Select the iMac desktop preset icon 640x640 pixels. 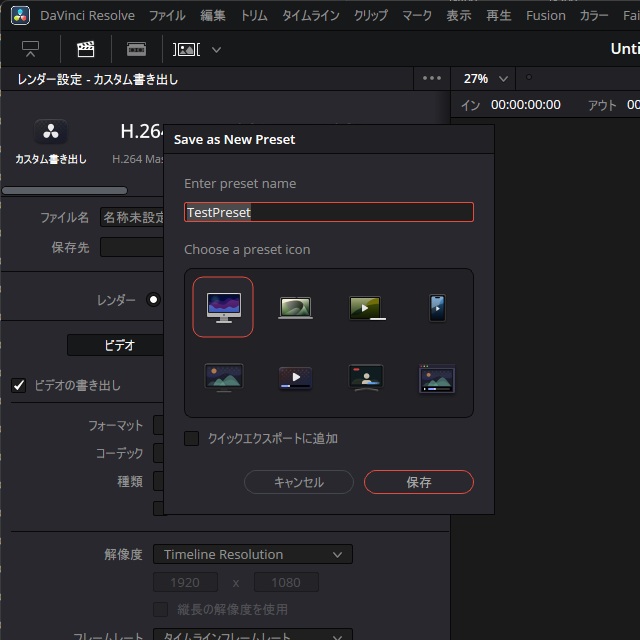223,307
